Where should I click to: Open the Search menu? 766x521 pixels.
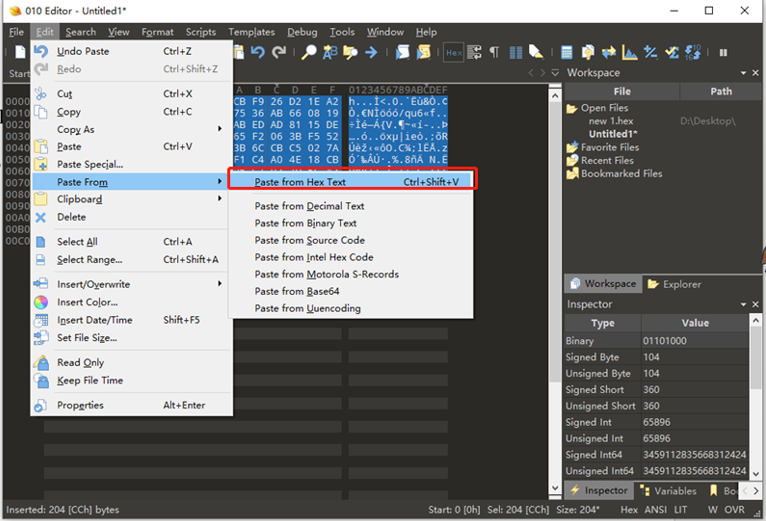coord(81,32)
